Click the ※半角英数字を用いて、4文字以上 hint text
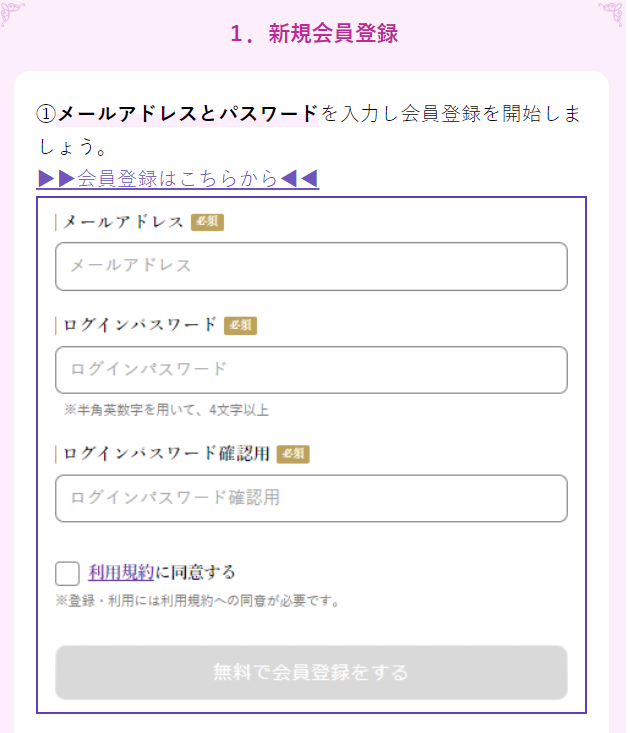The image size is (631, 733). click(x=166, y=410)
